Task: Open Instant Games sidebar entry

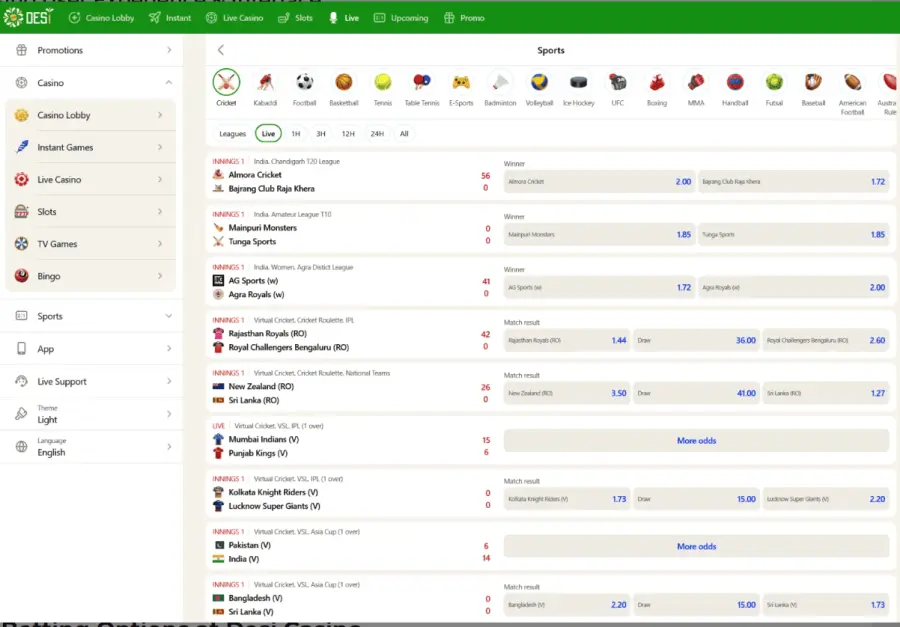Action: pyautogui.click(x=91, y=147)
